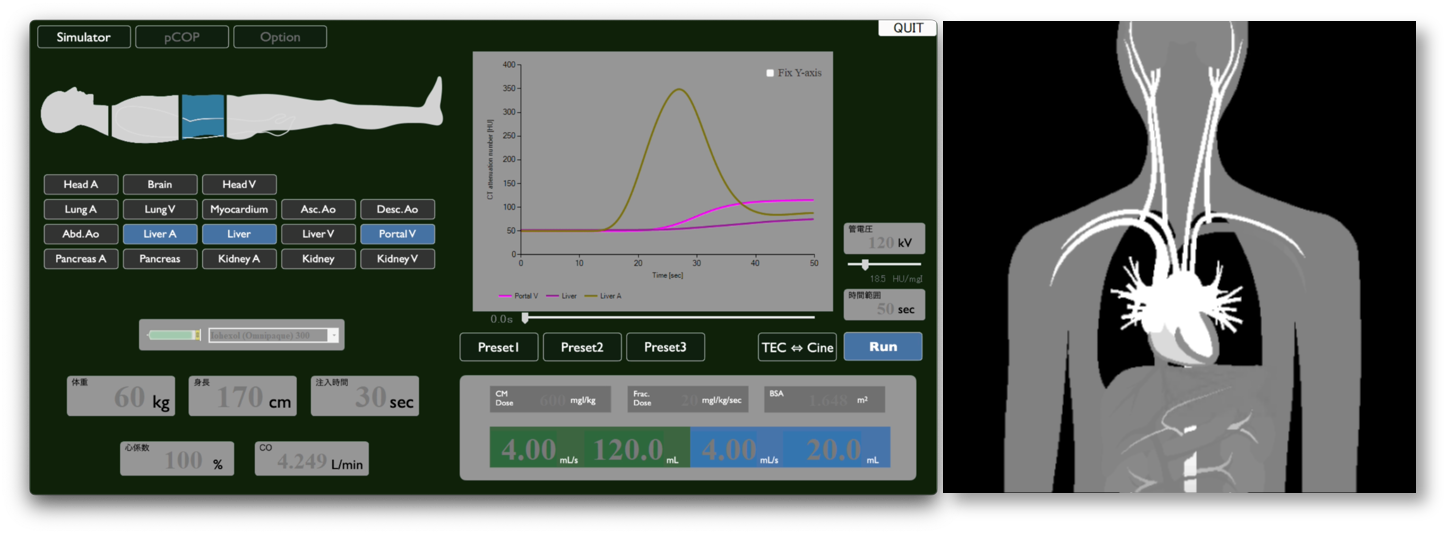The image size is (1445, 534).
Task: Turn on the Kidney A region button
Action: point(239,259)
